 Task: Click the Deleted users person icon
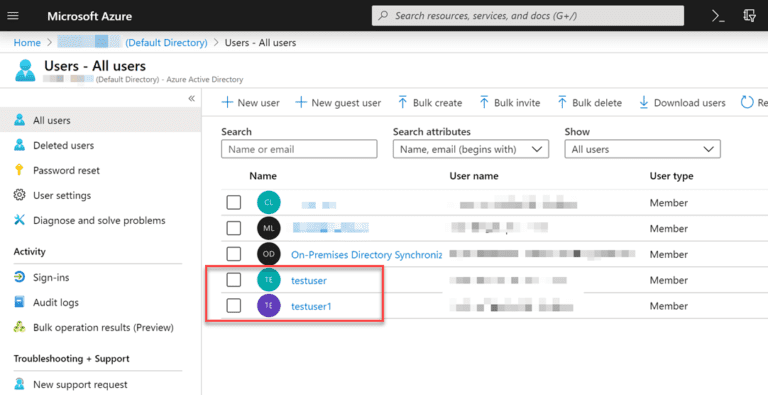pos(19,145)
